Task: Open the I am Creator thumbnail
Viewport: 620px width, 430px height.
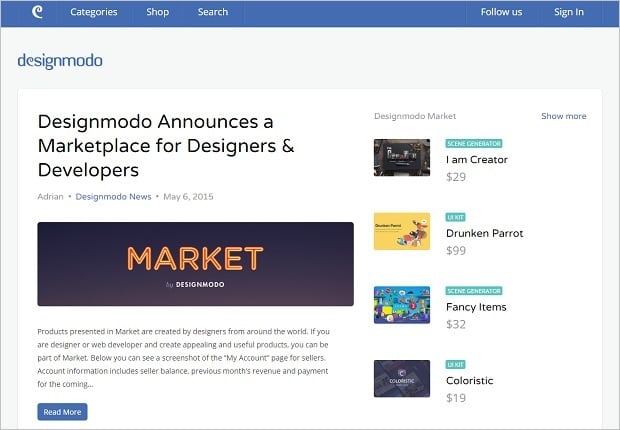Action: click(402, 157)
